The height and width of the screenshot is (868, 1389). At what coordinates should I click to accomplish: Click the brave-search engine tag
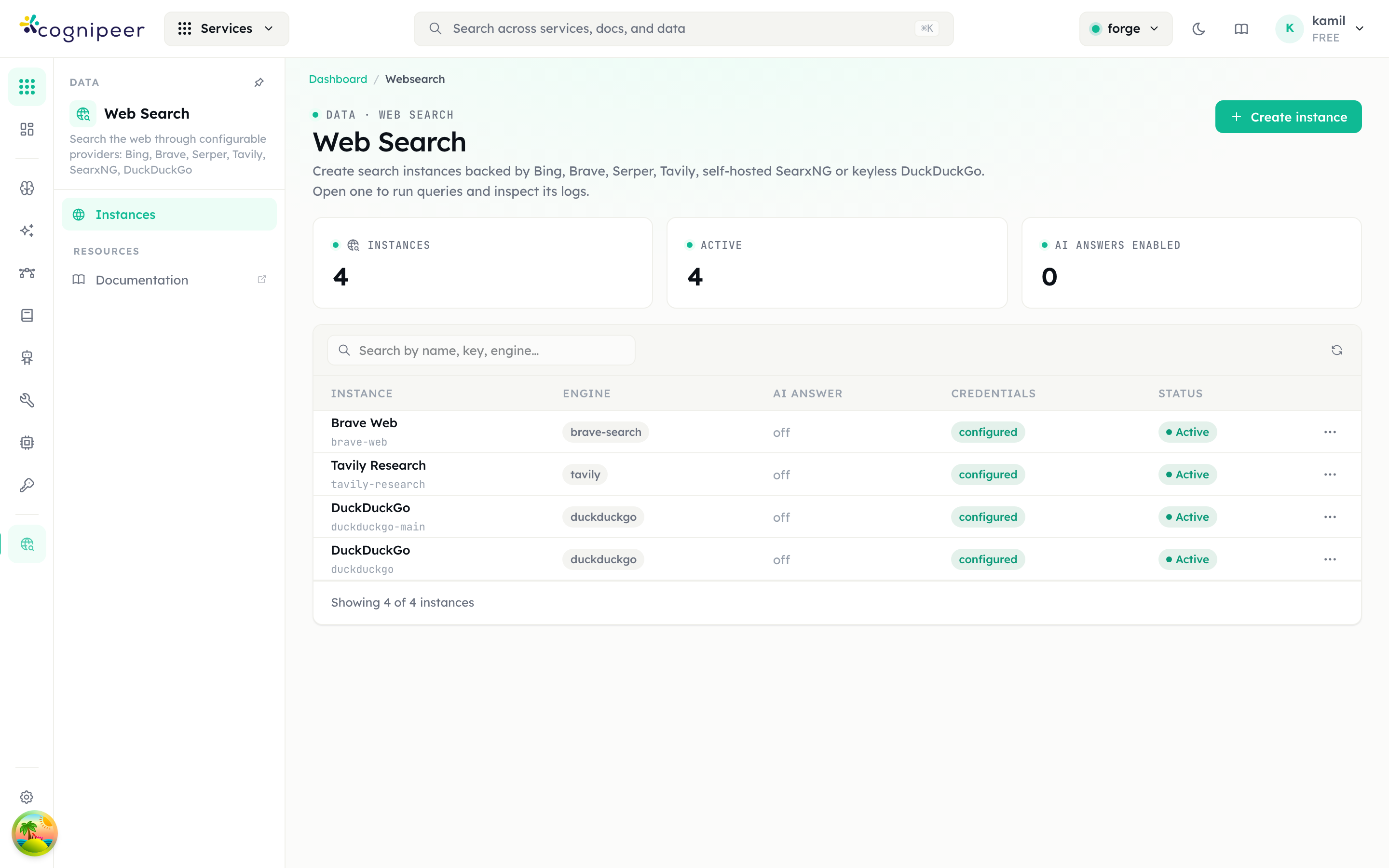tap(606, 432)
